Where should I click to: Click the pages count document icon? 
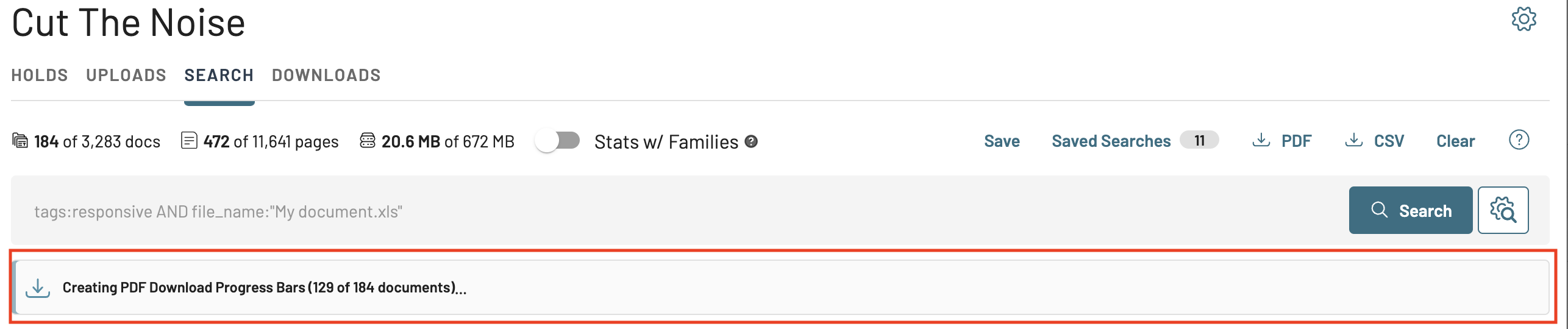189,141
